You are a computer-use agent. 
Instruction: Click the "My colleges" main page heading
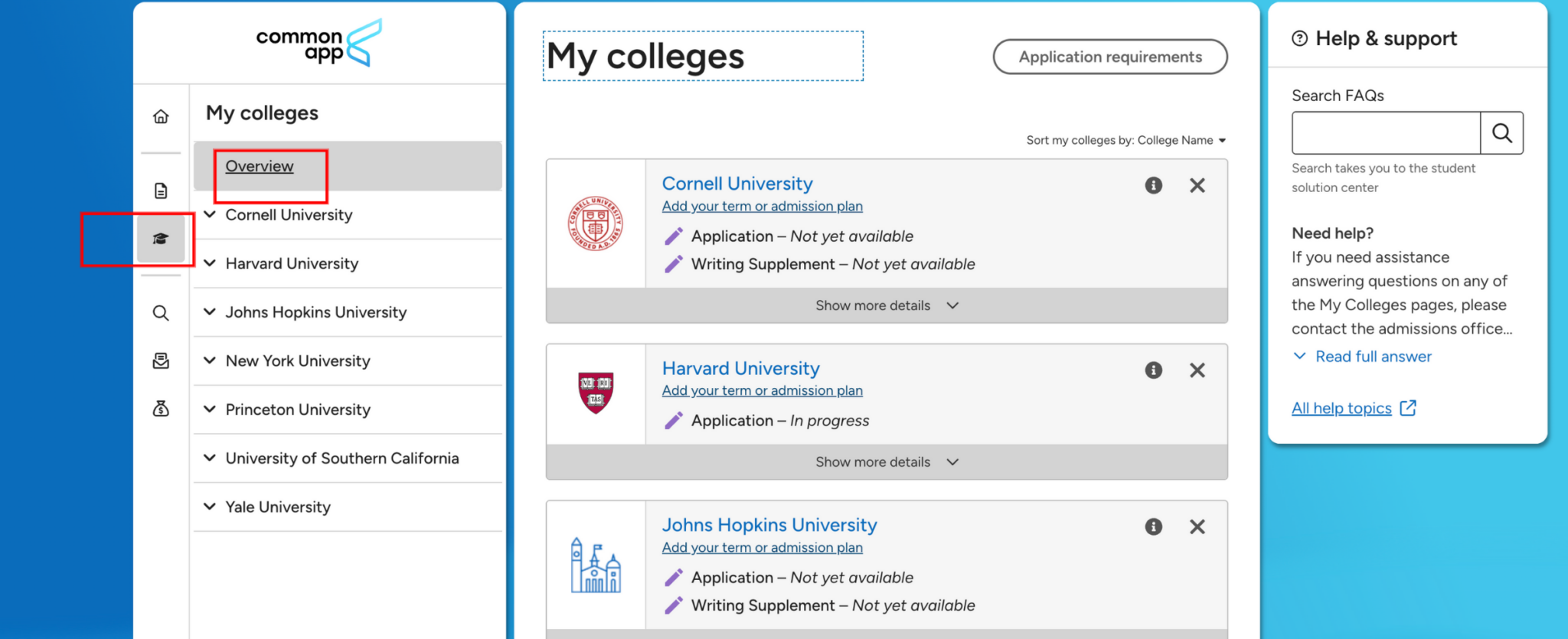coord(645,57)
